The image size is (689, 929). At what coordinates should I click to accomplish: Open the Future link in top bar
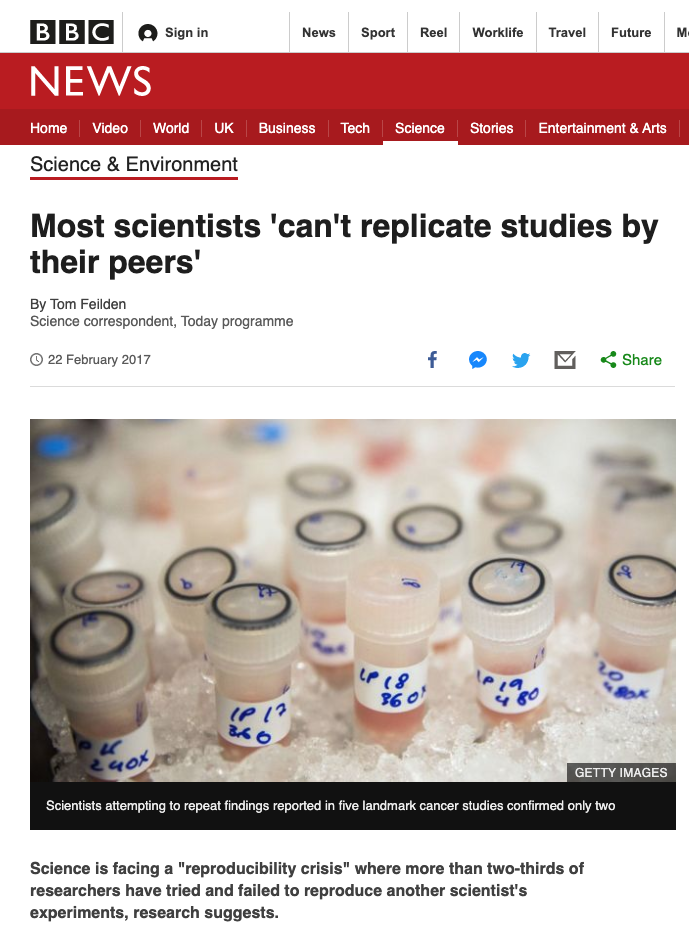click(631, 32)
